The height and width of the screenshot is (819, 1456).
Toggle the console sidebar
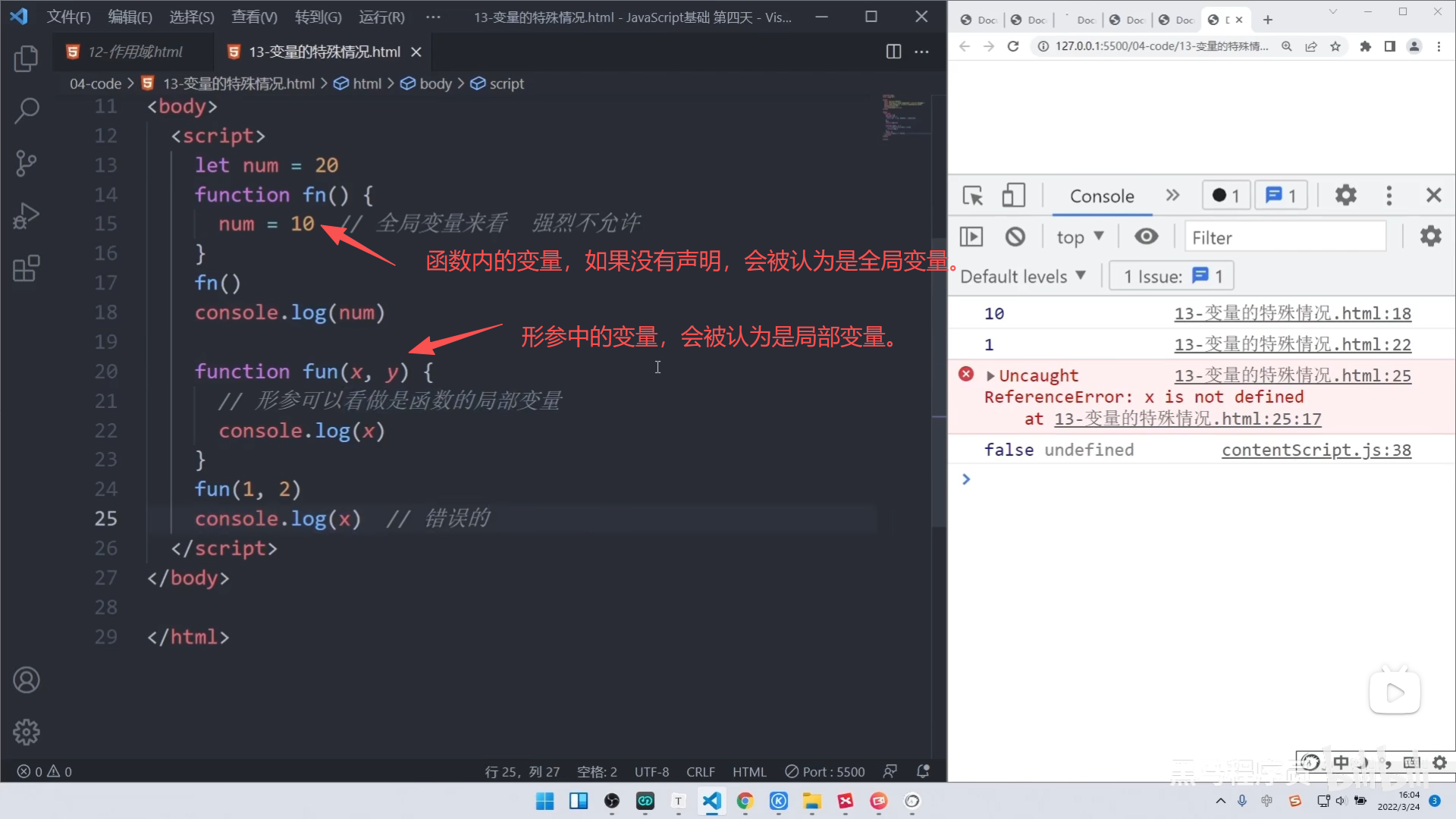[971, 237]
